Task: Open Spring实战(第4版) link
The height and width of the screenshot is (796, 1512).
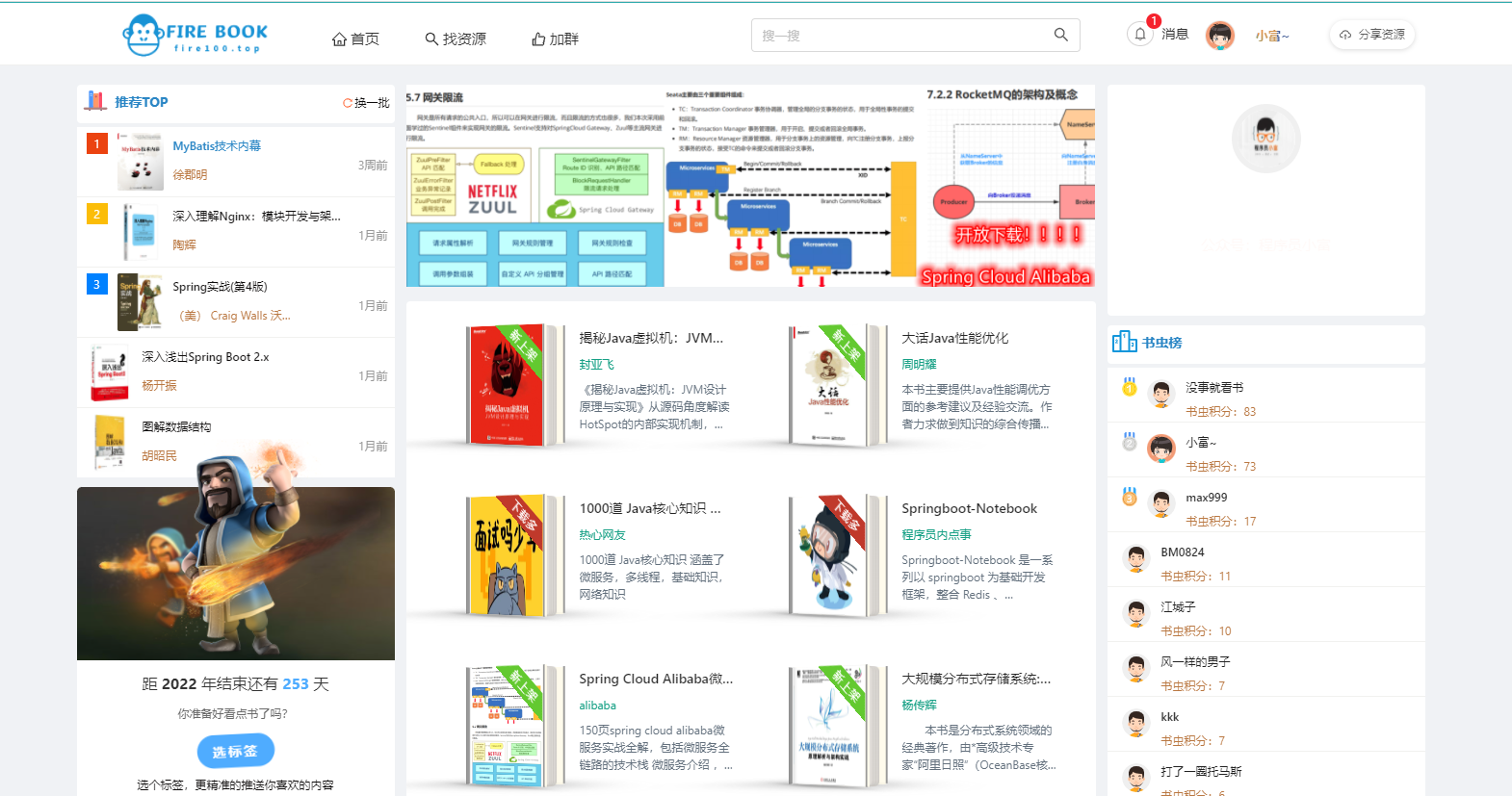Action: coord(220,286)
